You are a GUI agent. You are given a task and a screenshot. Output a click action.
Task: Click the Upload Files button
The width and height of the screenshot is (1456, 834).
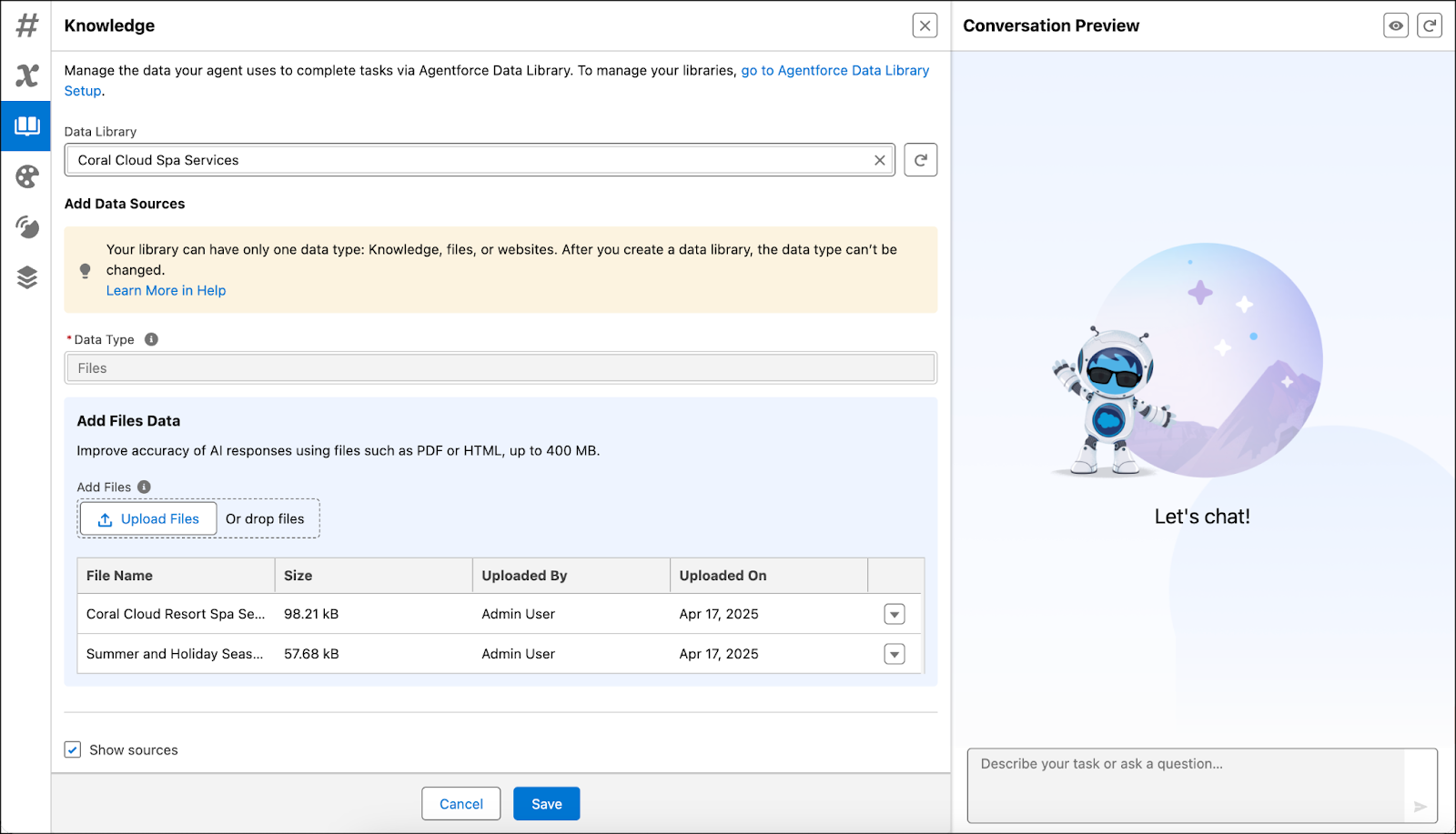[147, 518]
